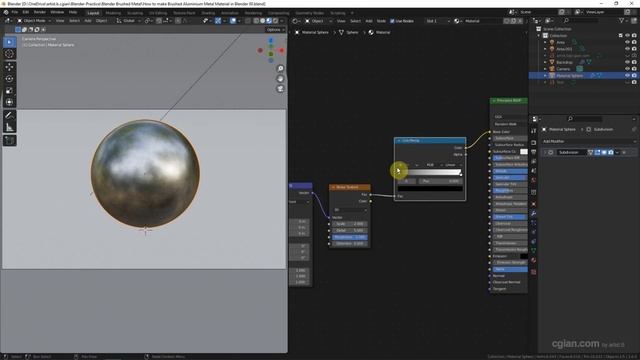Image resolution: width=640 pixels, height=360 pixels.
Task: Open the Texture properties tab
Action: click(533, 272)
